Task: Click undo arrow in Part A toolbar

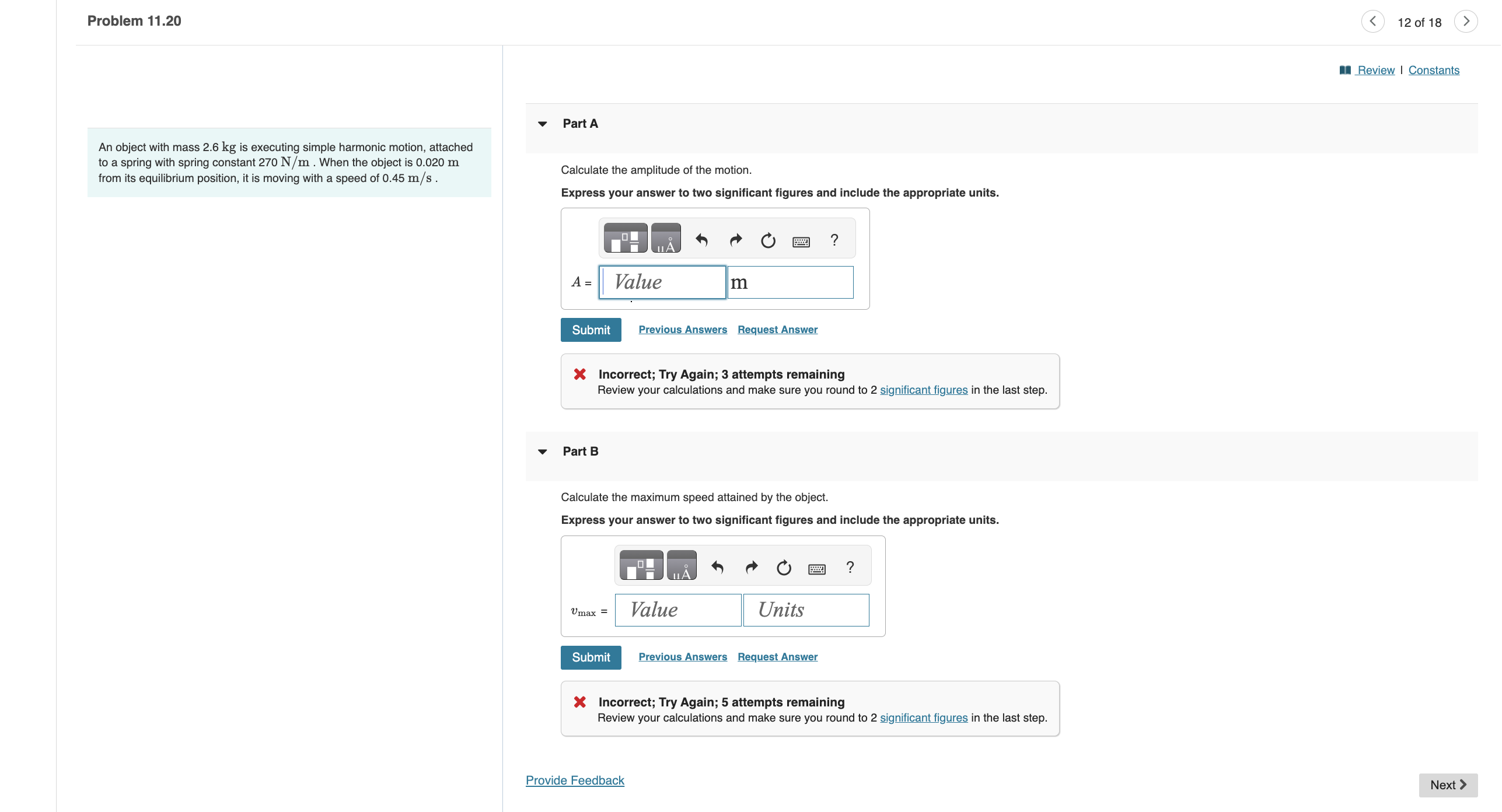Action: [701, 240]
